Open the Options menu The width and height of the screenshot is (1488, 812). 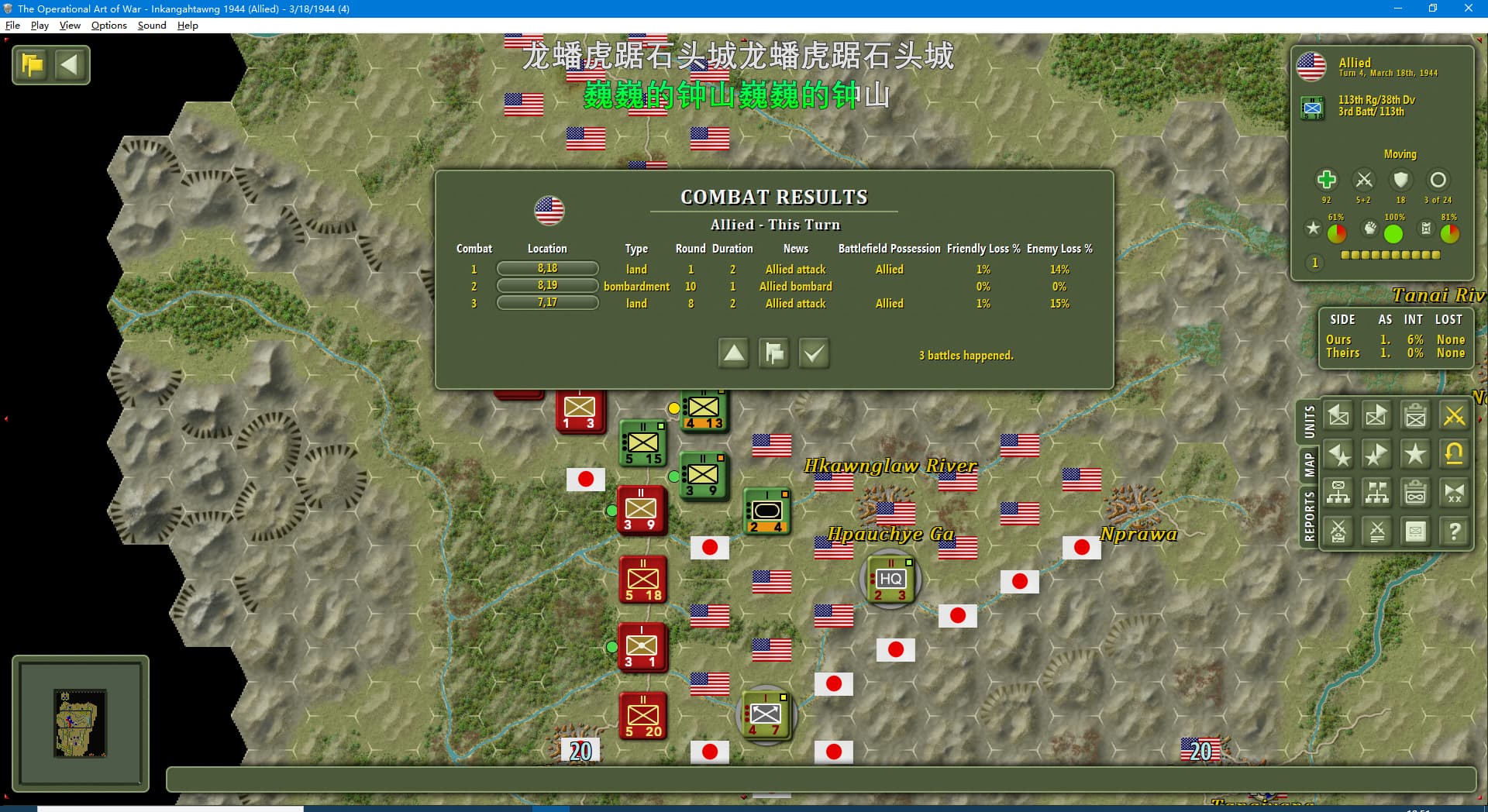point(108,25)
